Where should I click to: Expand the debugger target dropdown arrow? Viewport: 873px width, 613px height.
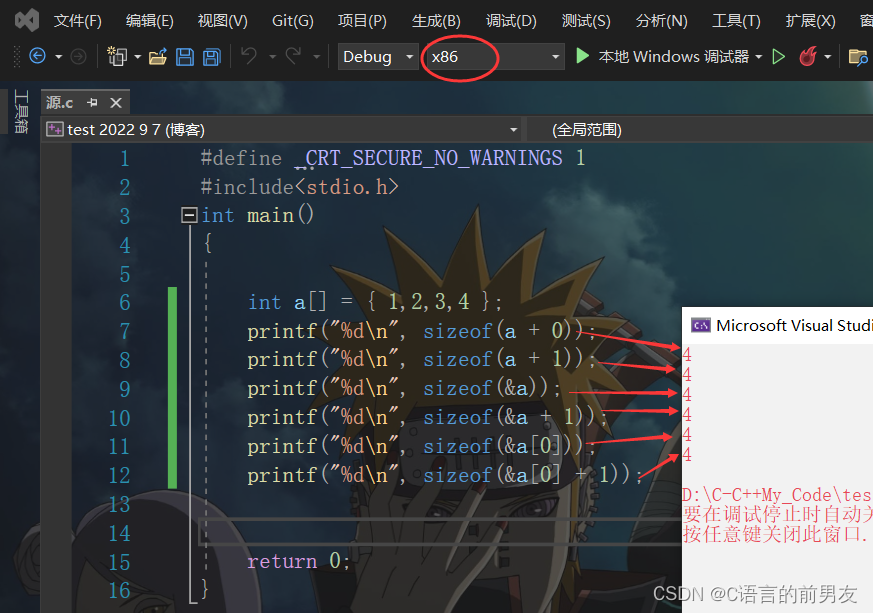point(758,57)
